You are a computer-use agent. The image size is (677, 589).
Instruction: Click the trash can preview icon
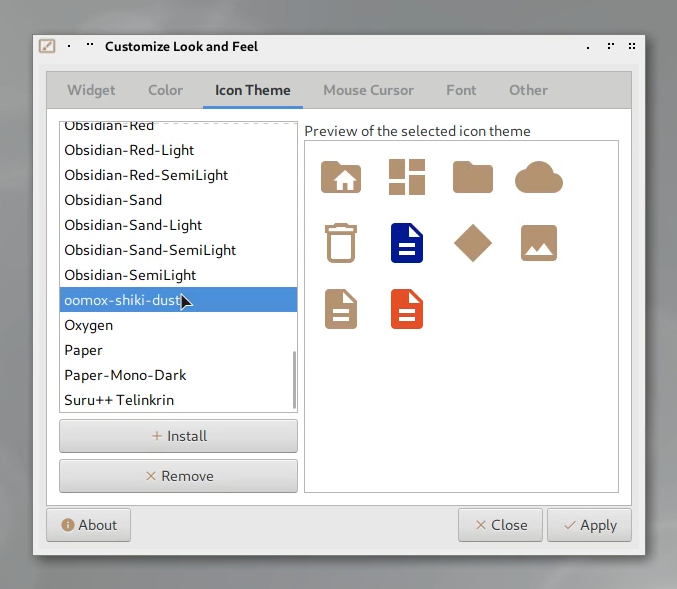341,243
